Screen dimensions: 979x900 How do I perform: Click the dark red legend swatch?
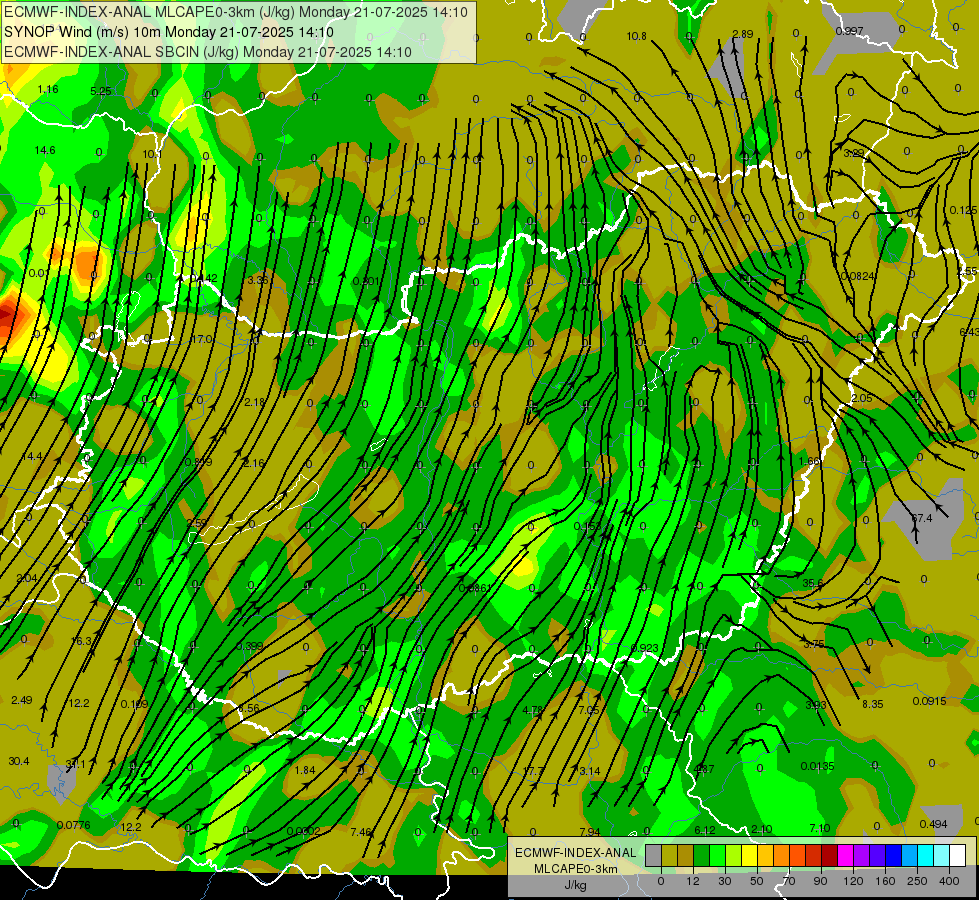[x=829, y=855]
